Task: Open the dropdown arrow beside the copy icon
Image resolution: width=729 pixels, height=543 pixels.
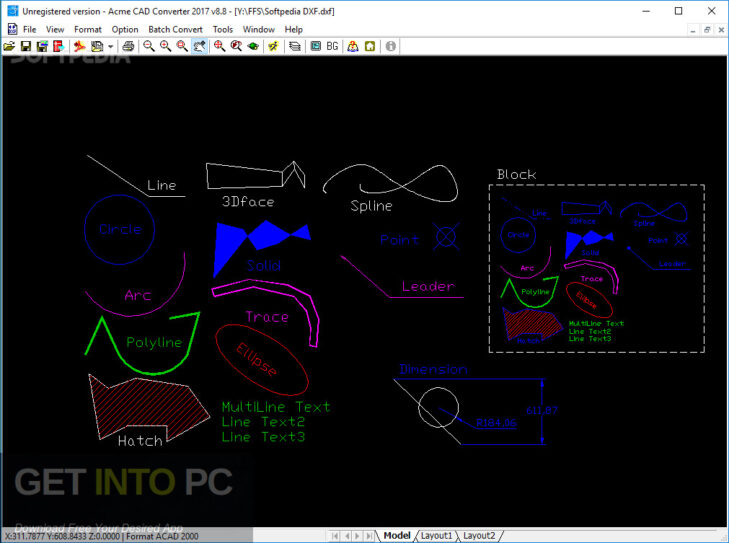Action: [110, 46]
